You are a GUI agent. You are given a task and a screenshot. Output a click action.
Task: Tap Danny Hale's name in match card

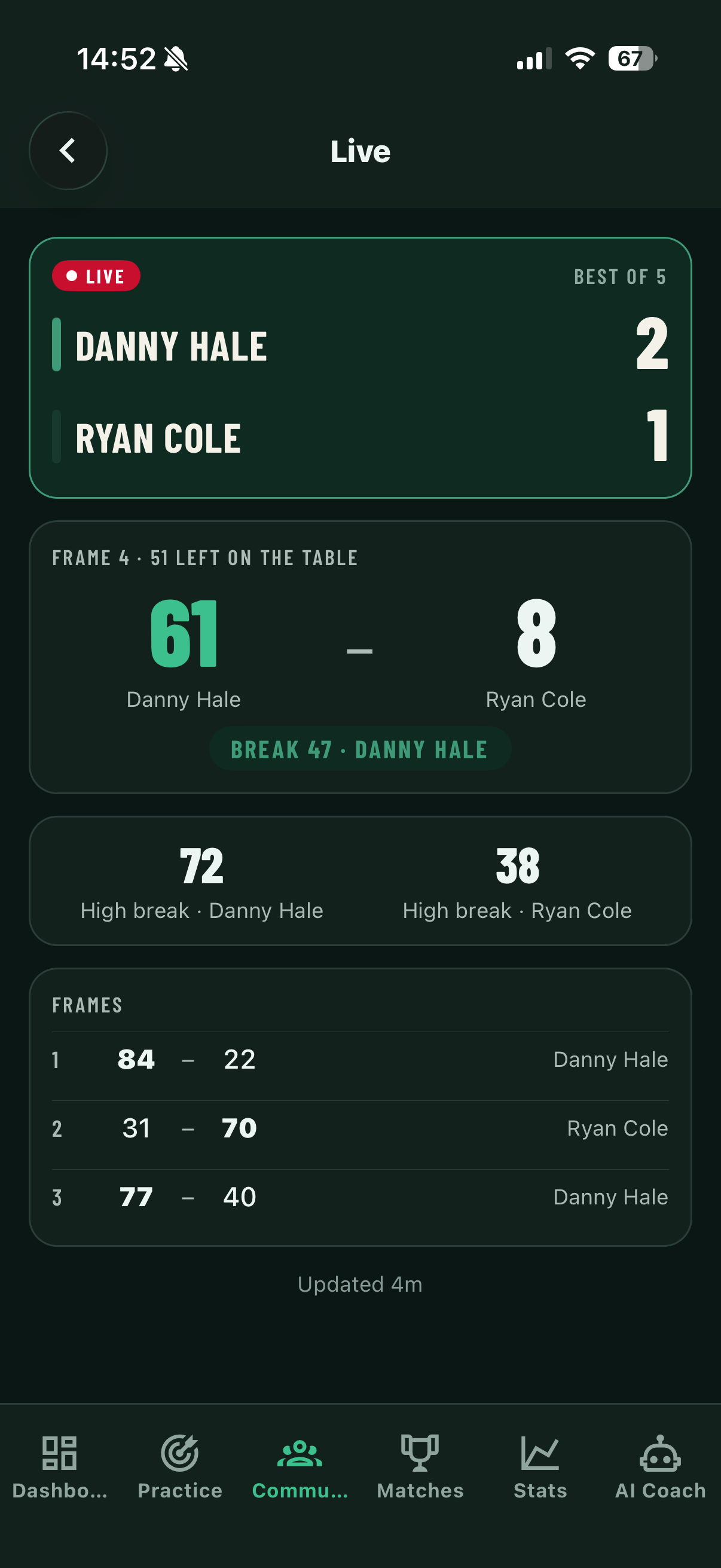pyautogui.click(x=172, y=346)
